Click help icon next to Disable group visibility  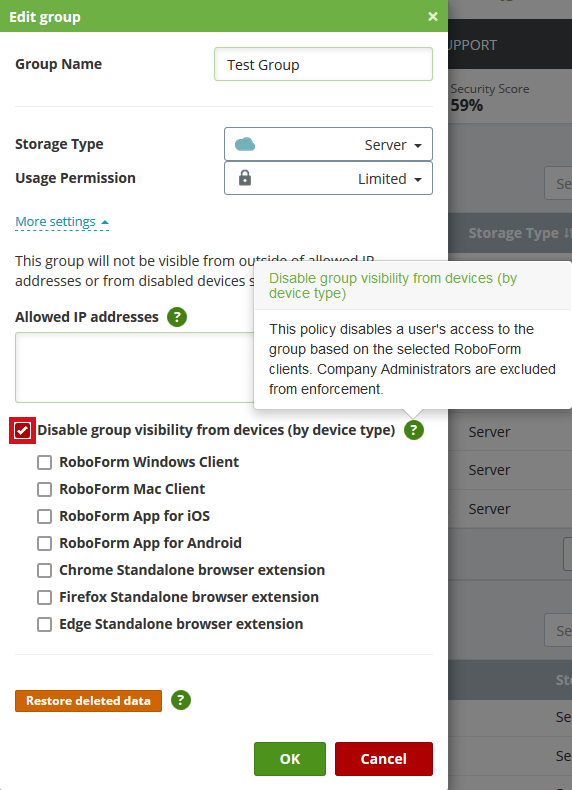tap(414, 430)
